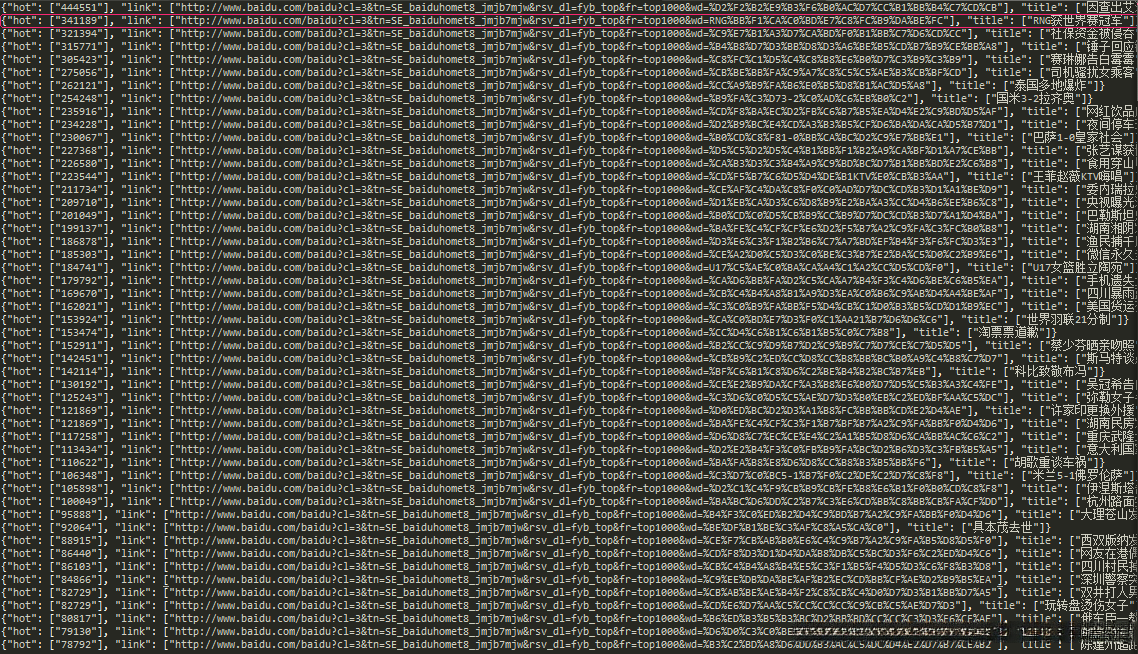Click the hot value "235916"
This screenshot has width=1138, height=654.
[x=80, y=112]
